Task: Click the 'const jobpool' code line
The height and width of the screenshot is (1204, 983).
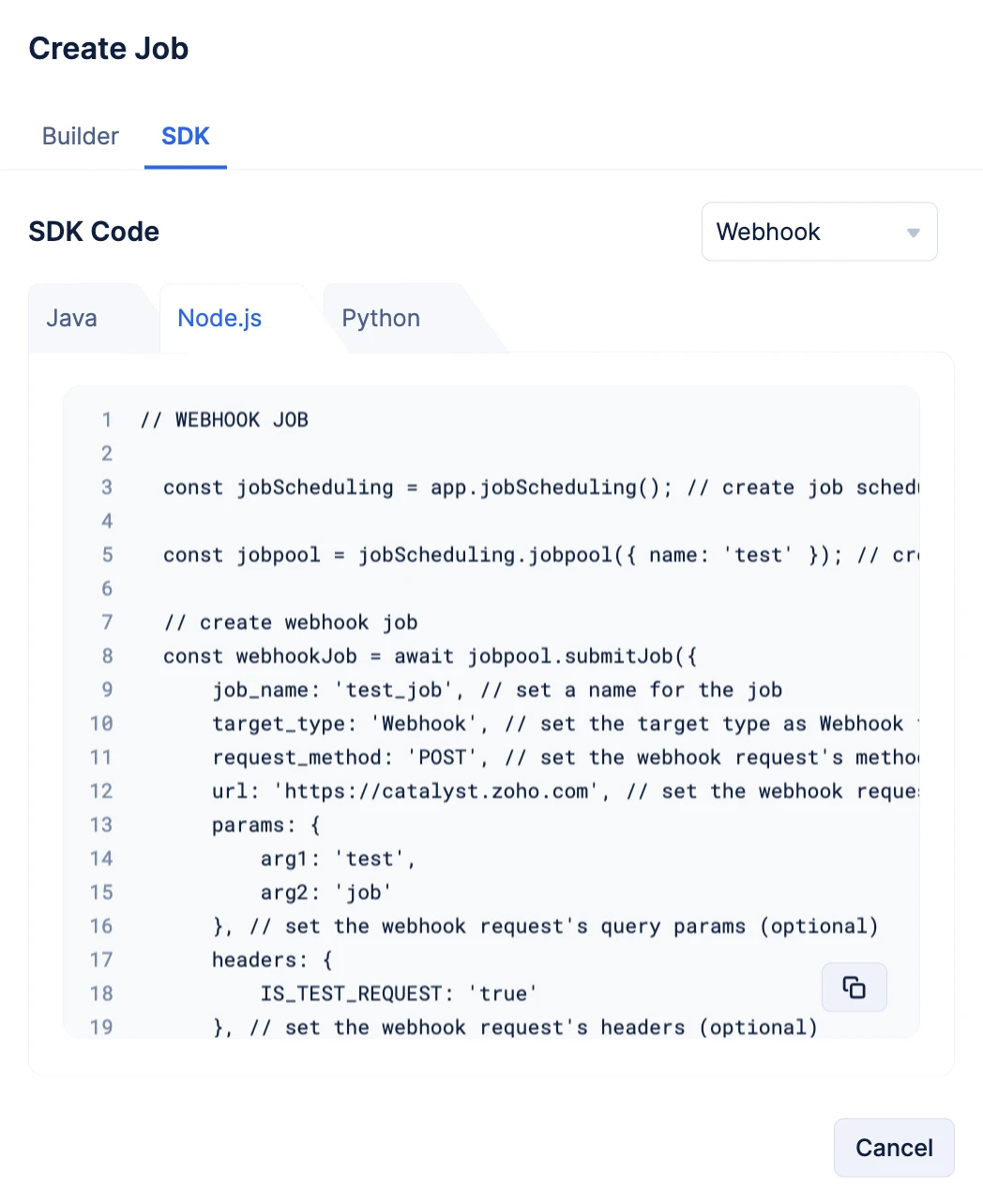Action: [540, 555]
